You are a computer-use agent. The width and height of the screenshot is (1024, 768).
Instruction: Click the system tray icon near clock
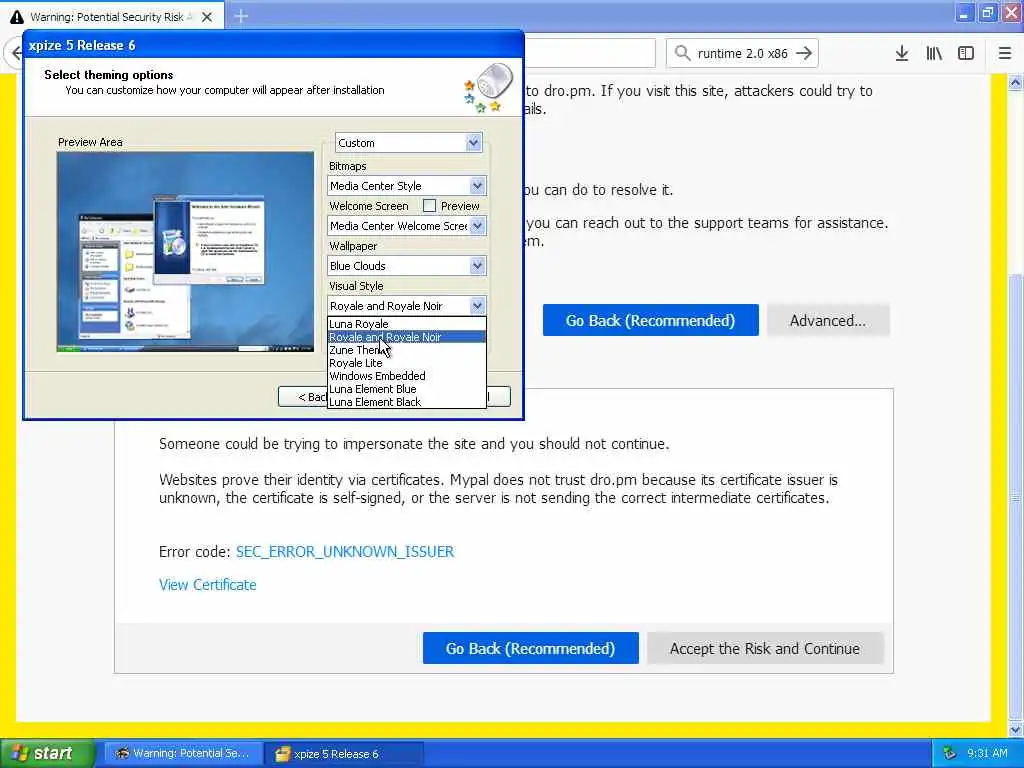tap(950, 753)
